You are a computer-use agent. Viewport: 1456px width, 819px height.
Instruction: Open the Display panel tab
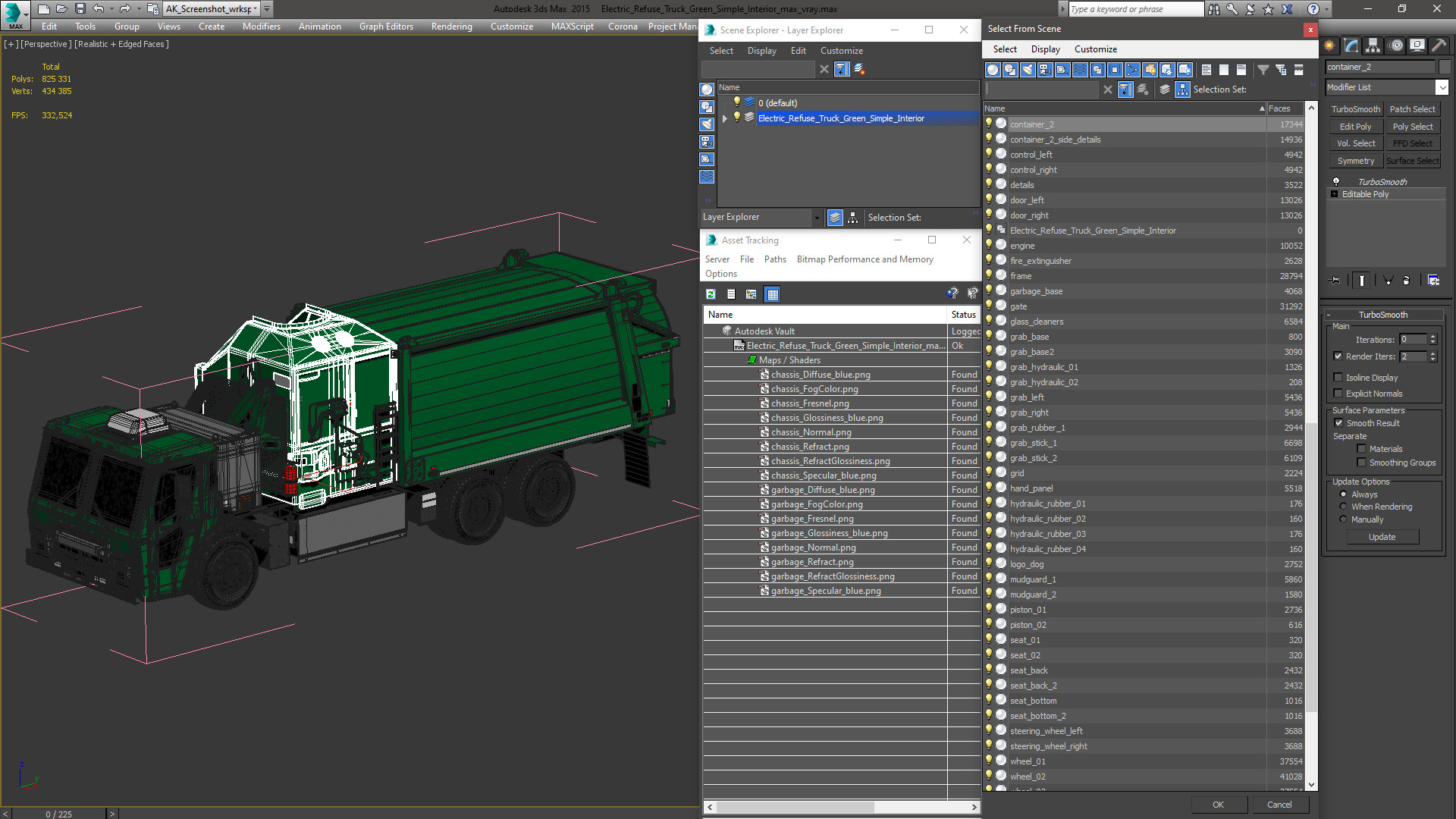[1417, 45]
